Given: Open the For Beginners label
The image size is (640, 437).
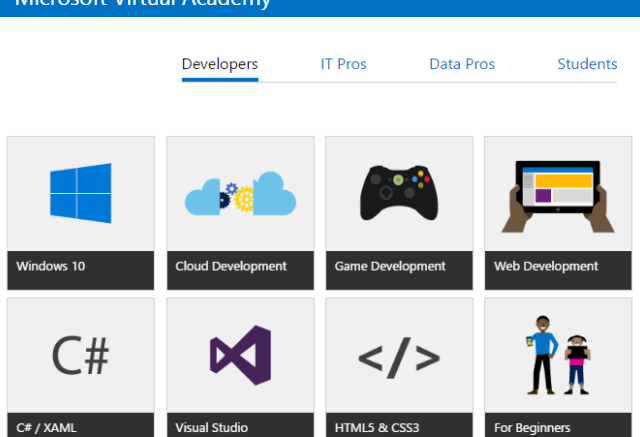Looking at the screenshot, I should coord(532,428).
